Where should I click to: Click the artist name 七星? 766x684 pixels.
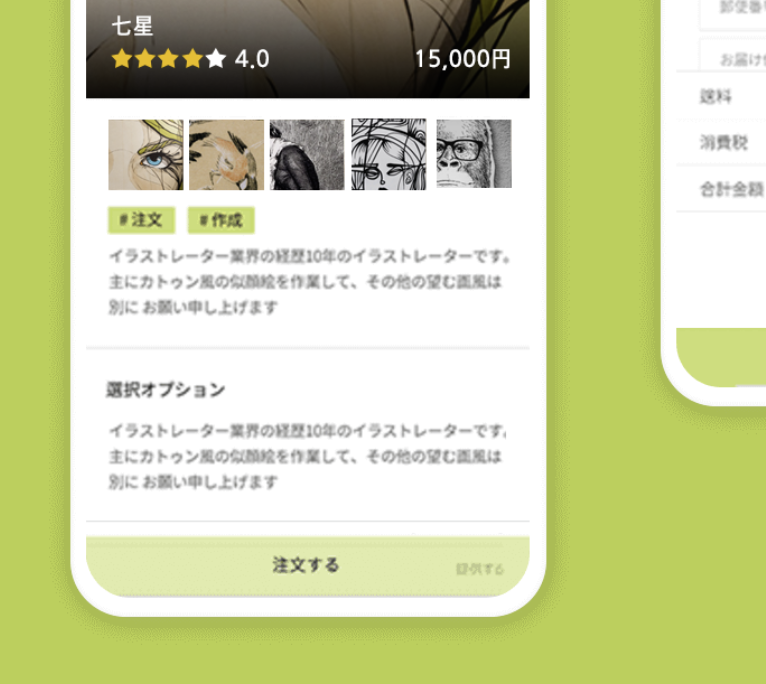coord(132,26)
